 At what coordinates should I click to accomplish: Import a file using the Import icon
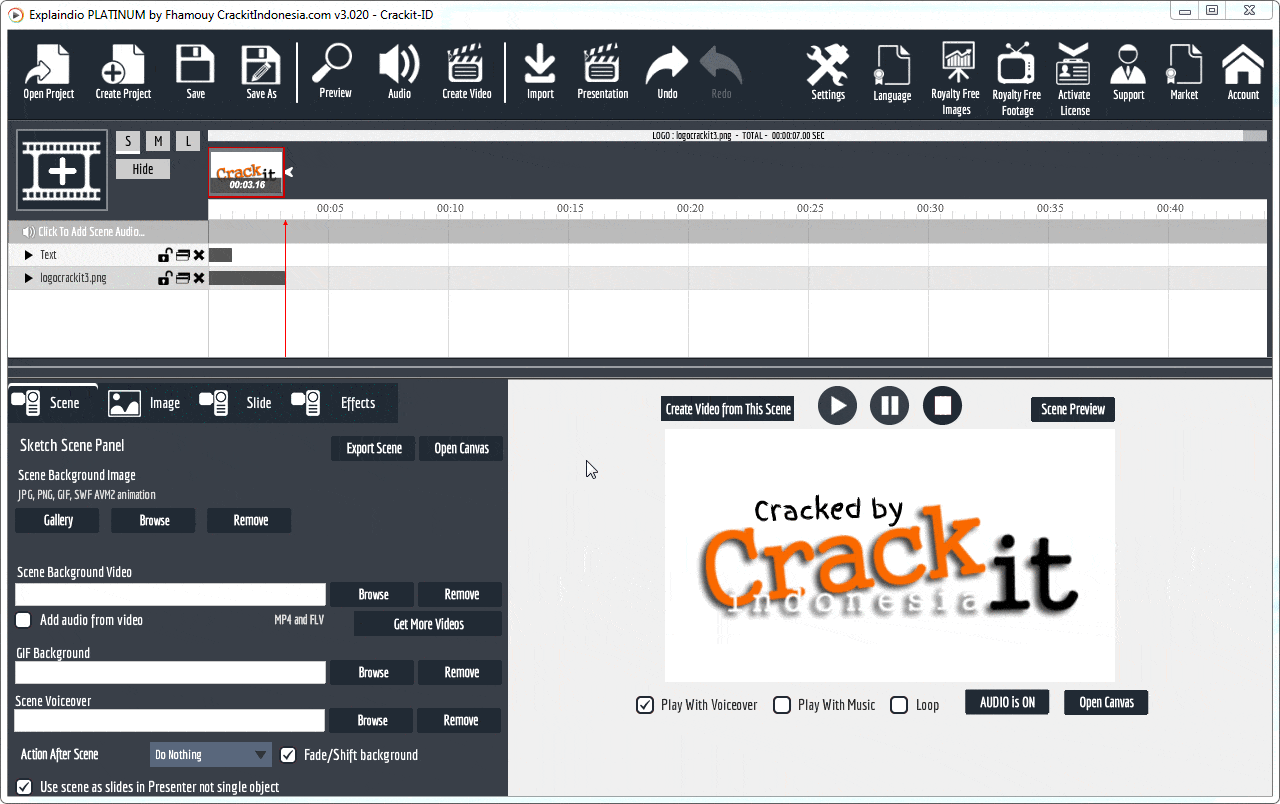coord(540,70)
